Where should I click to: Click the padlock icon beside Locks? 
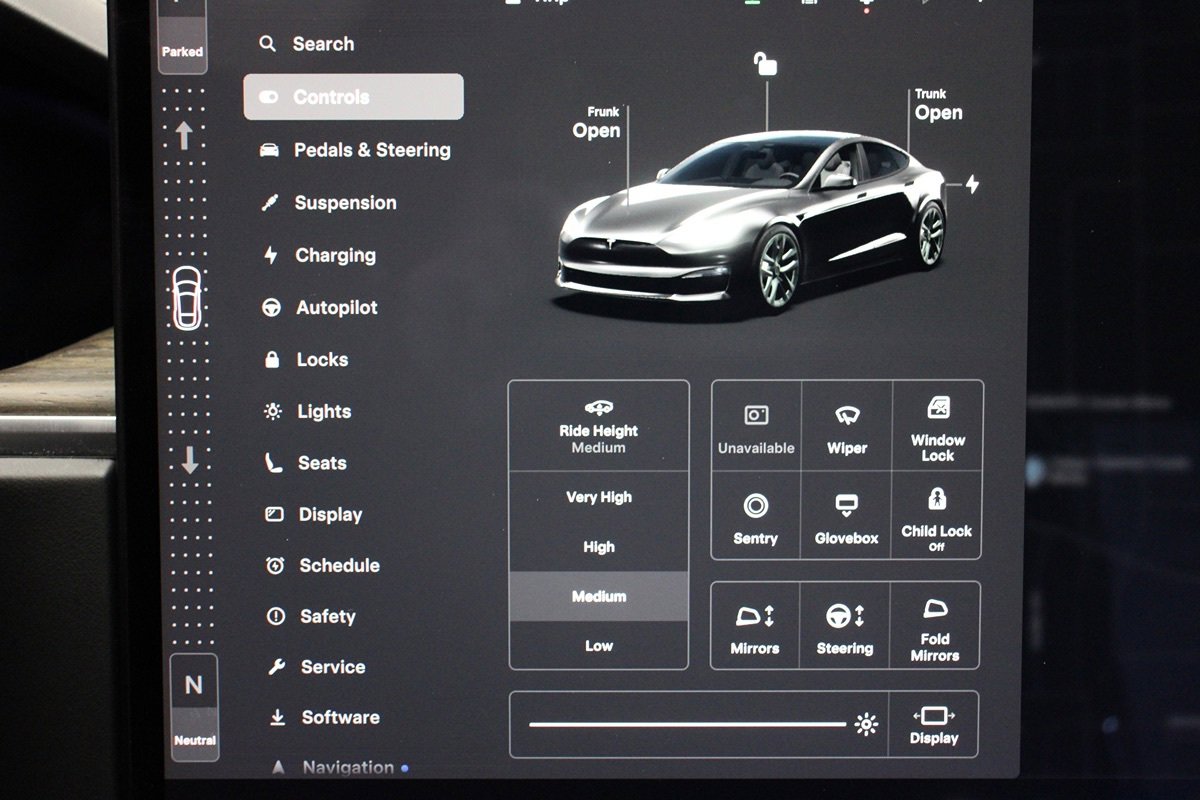(x=272, y=360)
